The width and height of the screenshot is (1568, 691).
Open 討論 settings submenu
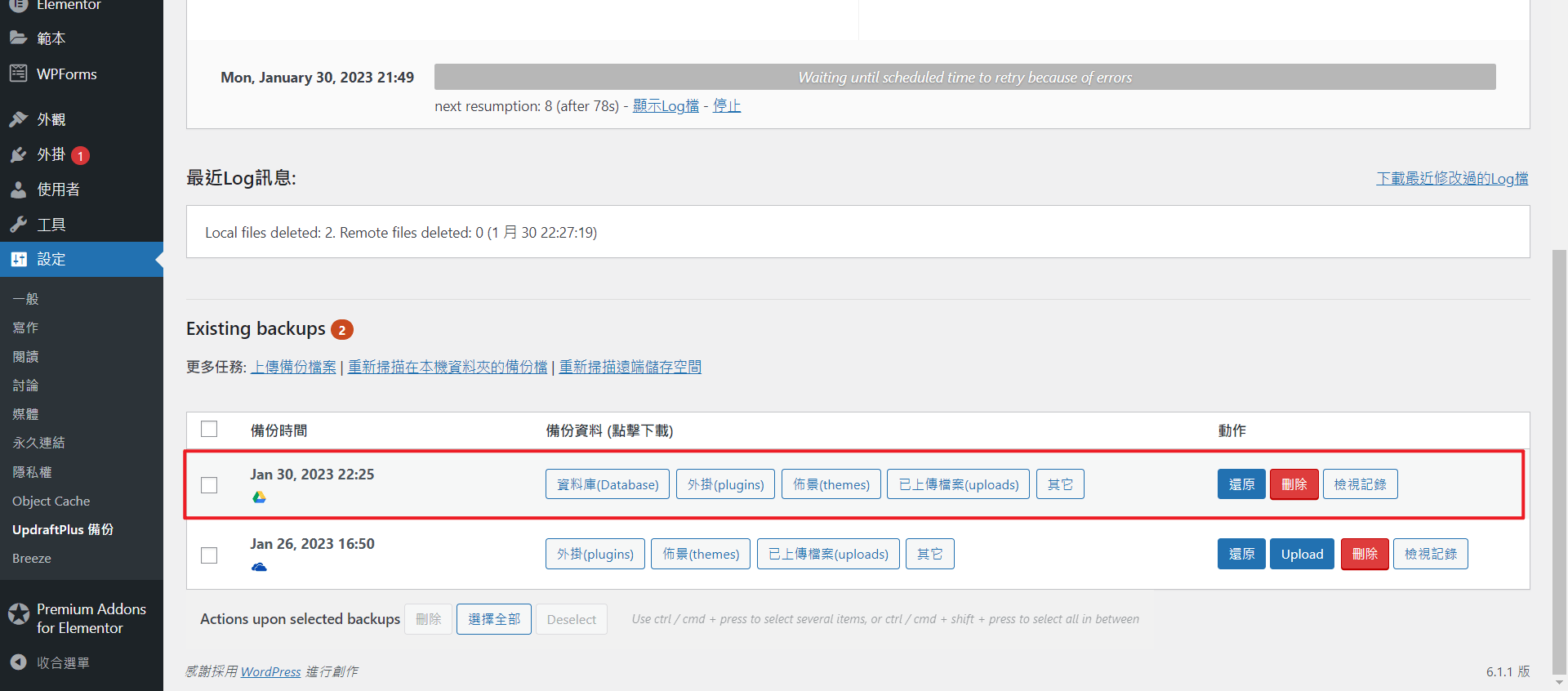point(25,386)
